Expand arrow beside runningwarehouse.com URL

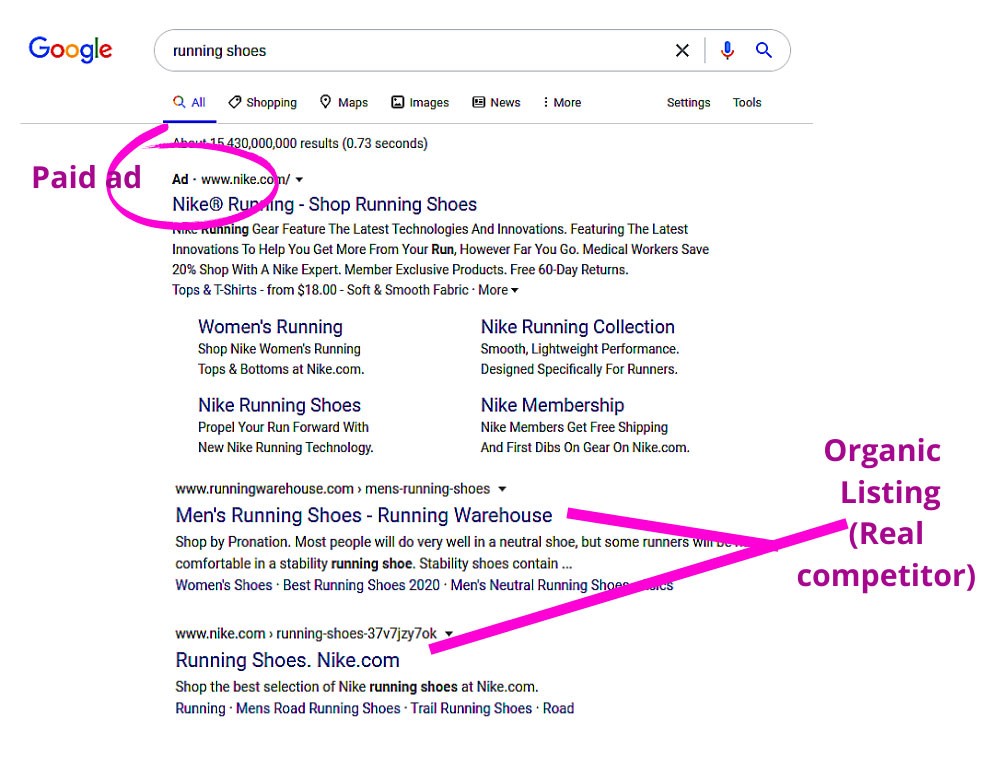pyautogui.click(x=502, y=489)
